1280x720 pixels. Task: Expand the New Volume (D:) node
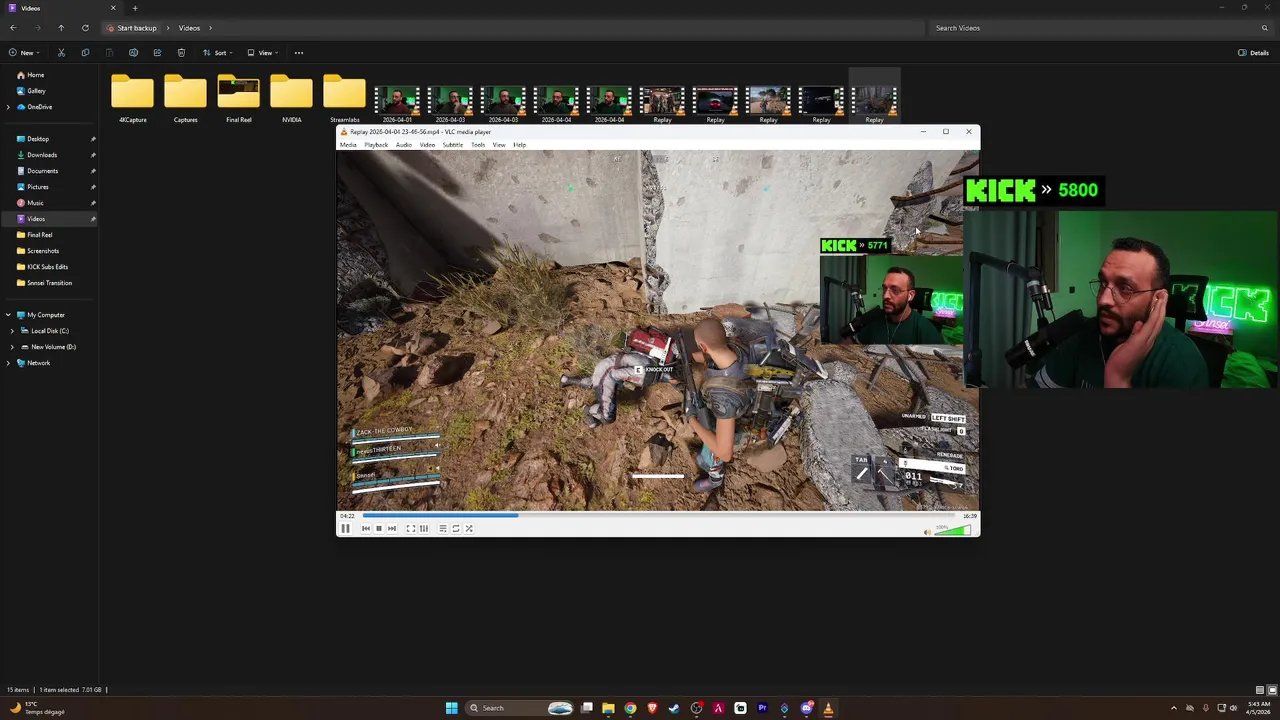12,347
